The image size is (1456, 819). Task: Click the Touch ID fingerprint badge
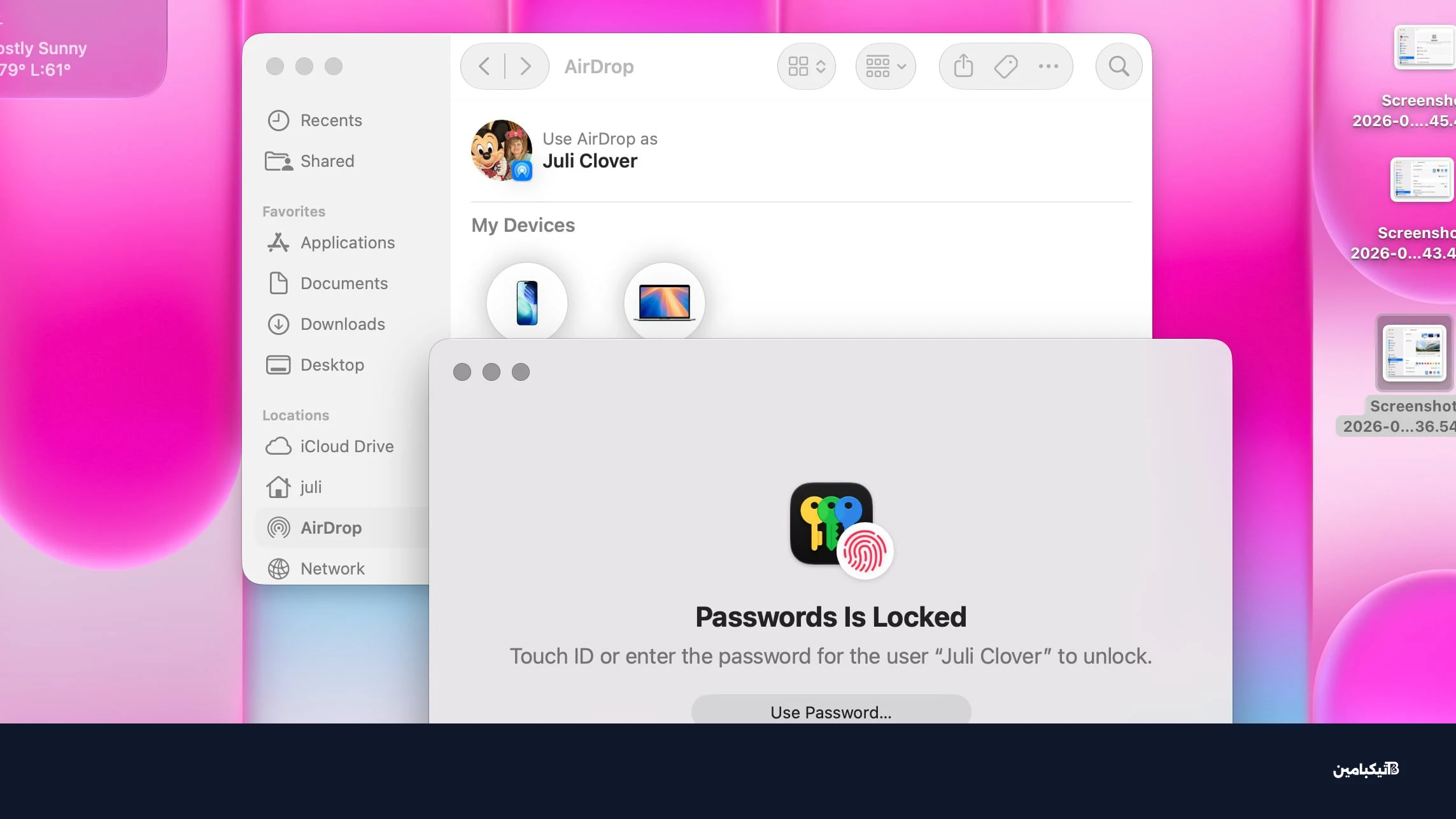pyautogui.click(x=865, y=552)
